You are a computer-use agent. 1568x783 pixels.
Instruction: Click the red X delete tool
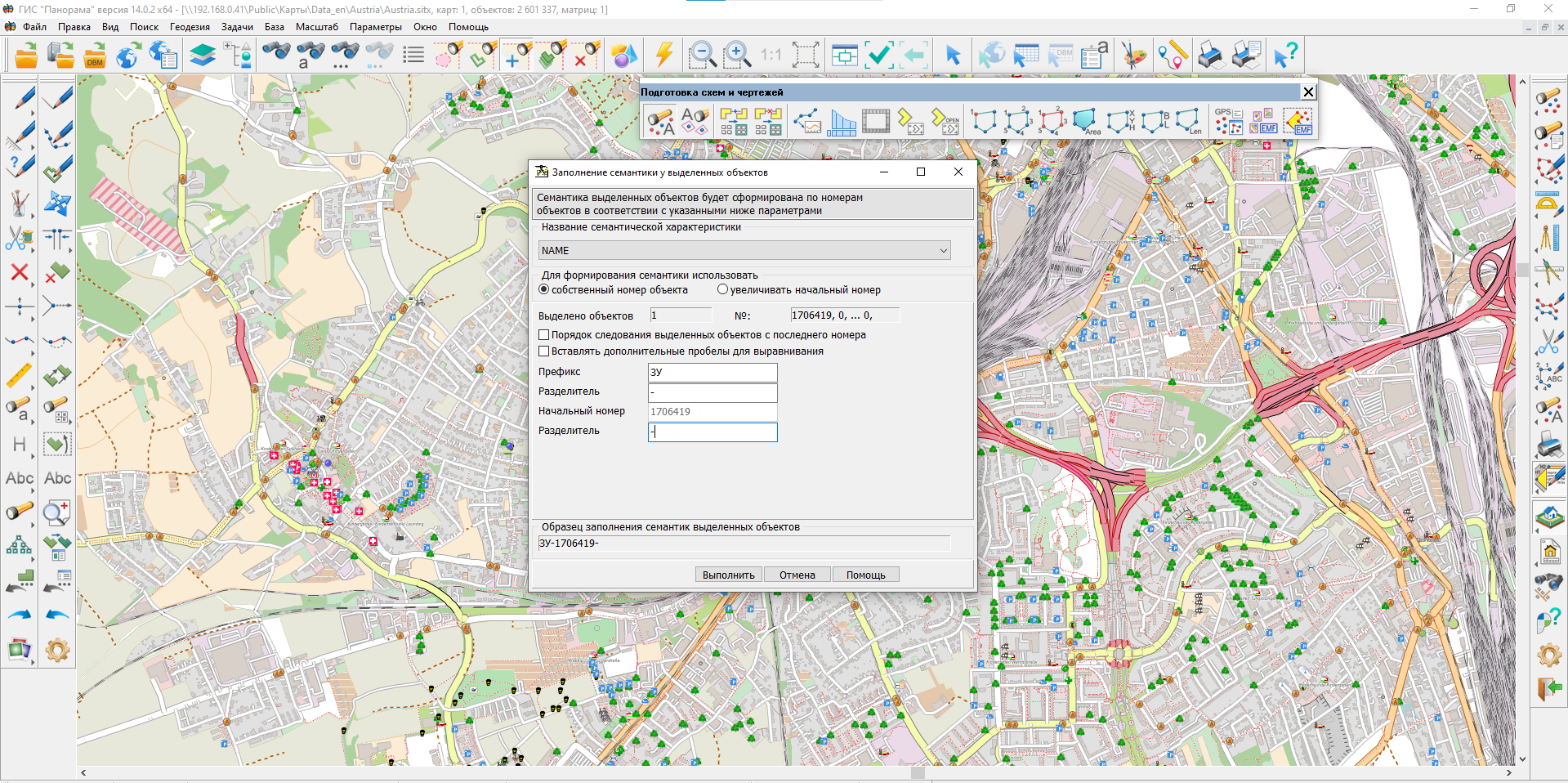coord(20,272)
